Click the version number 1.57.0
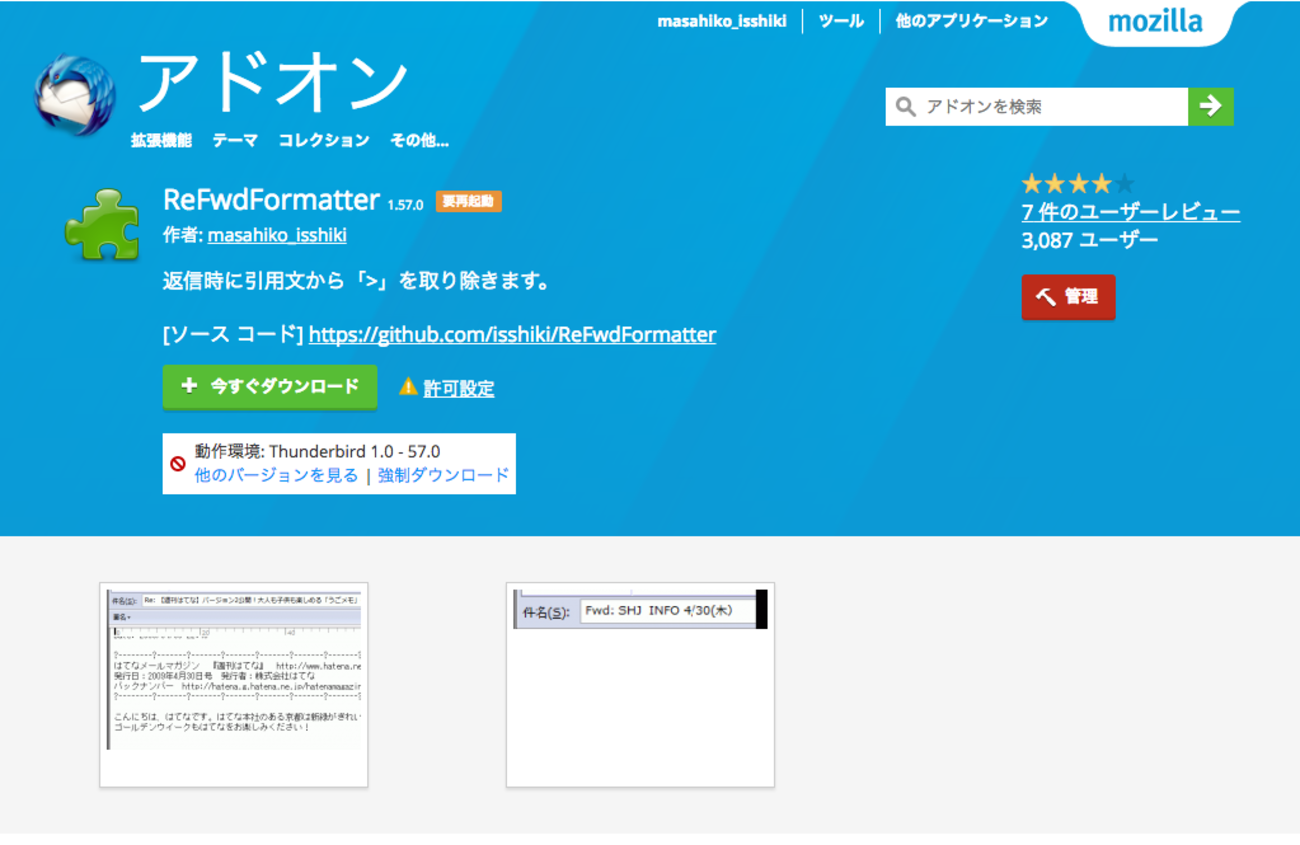Image resolution: width=1300 pixels, height=845 pixels. (405, 204)
